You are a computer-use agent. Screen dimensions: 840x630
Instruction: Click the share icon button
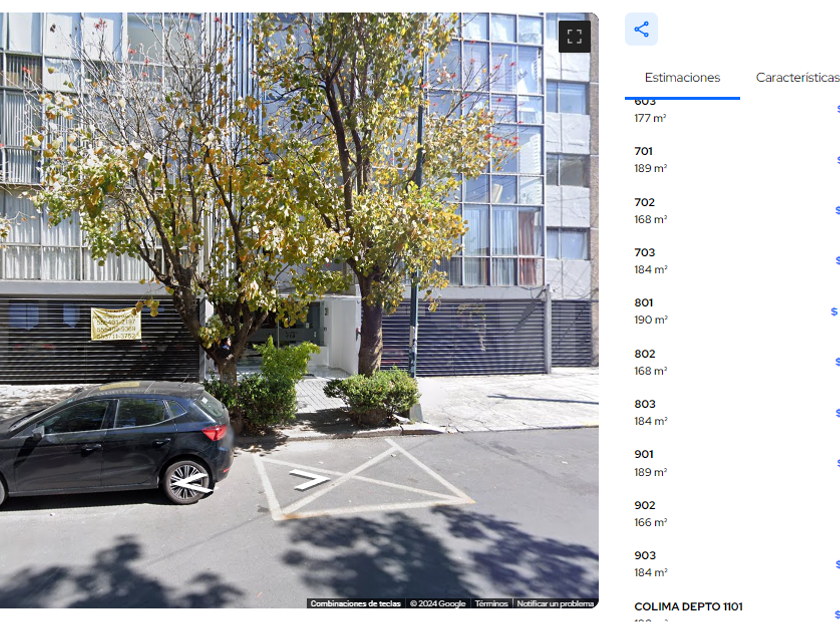pyautogui.click(x=641, y=29)
